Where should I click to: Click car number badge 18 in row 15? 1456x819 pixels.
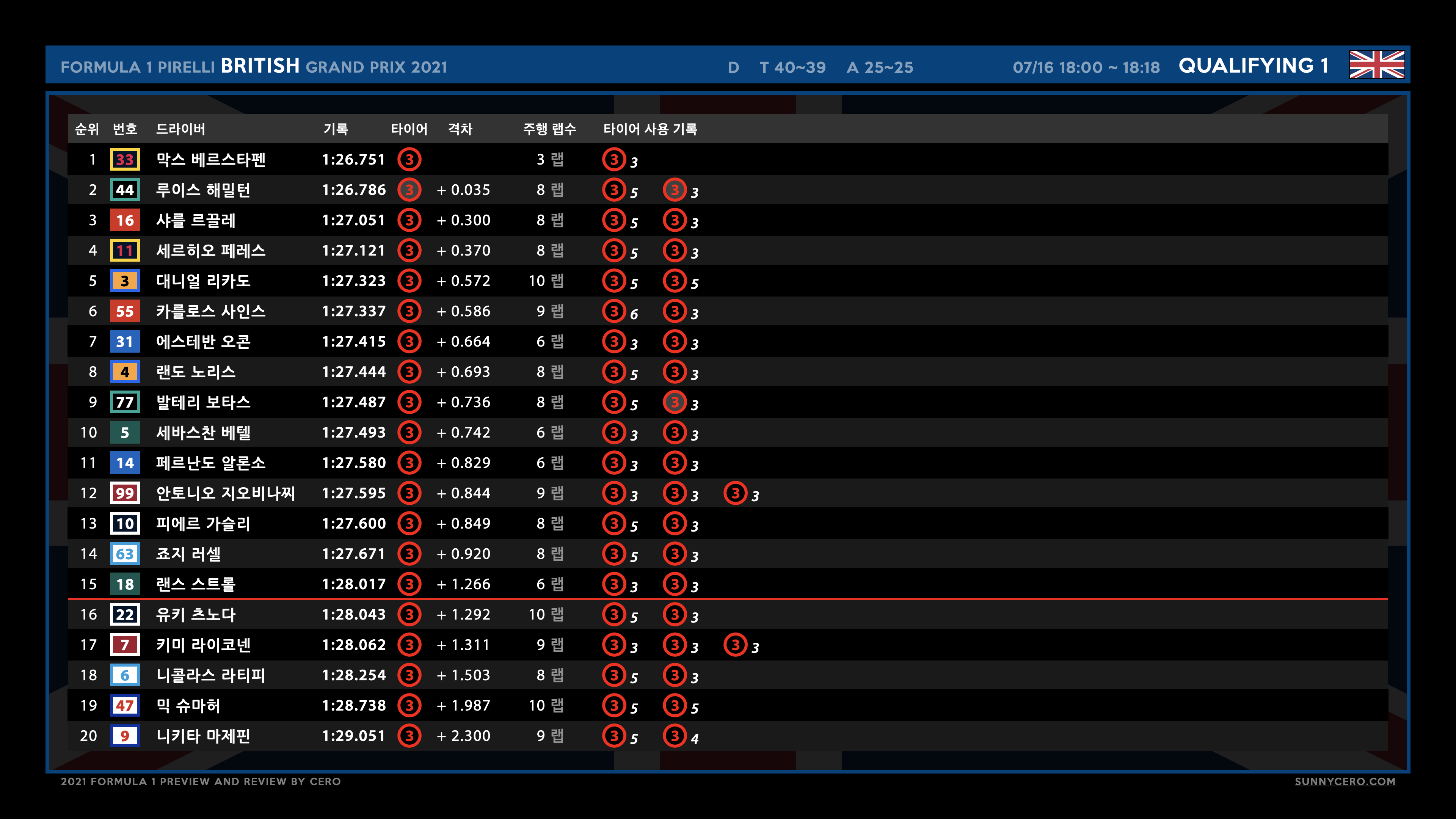pos(125,584)
